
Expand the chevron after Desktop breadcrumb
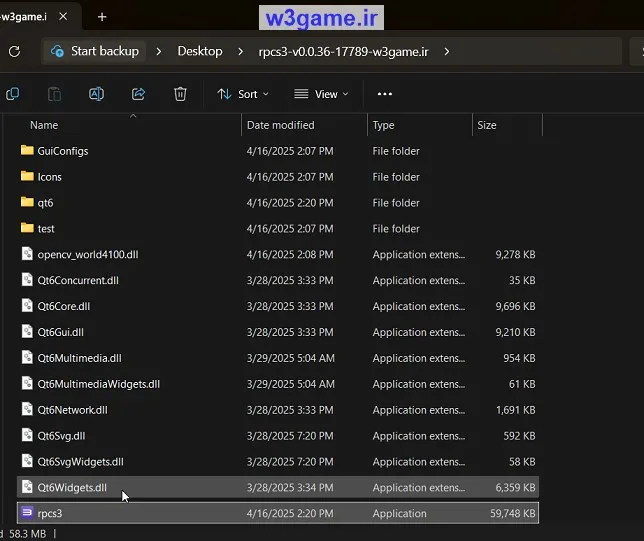pyautogui.click(x=240, y=52)
